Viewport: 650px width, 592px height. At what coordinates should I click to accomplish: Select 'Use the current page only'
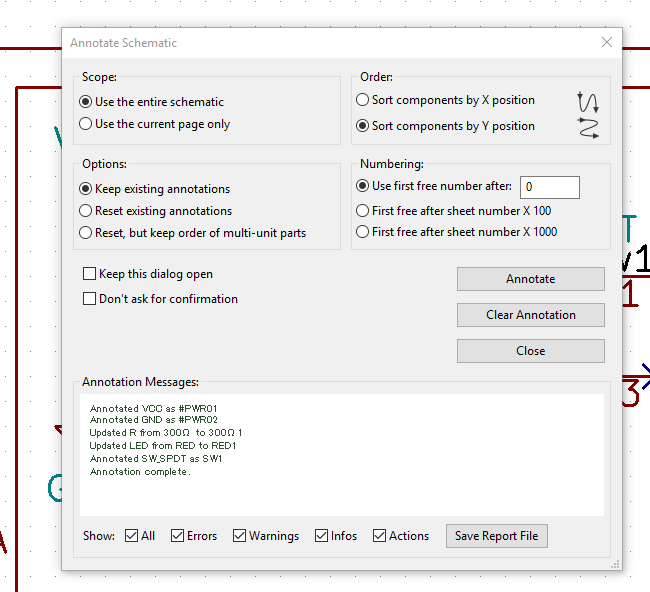point(154,124)
